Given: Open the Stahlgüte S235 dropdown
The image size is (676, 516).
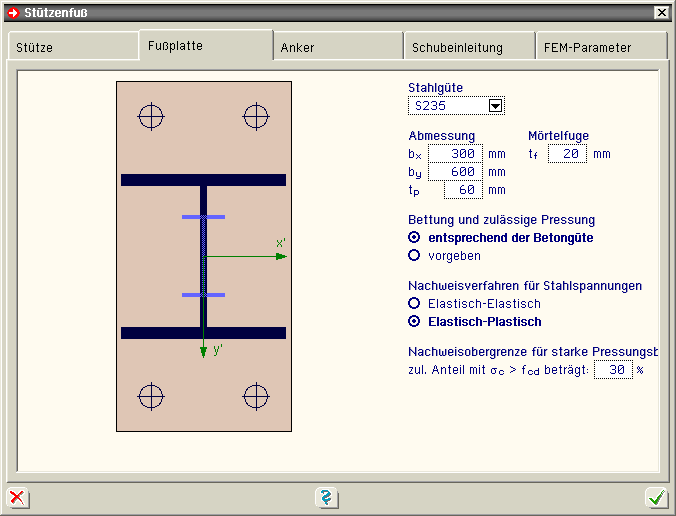Looking at the screenshot, I should (494, 106).
